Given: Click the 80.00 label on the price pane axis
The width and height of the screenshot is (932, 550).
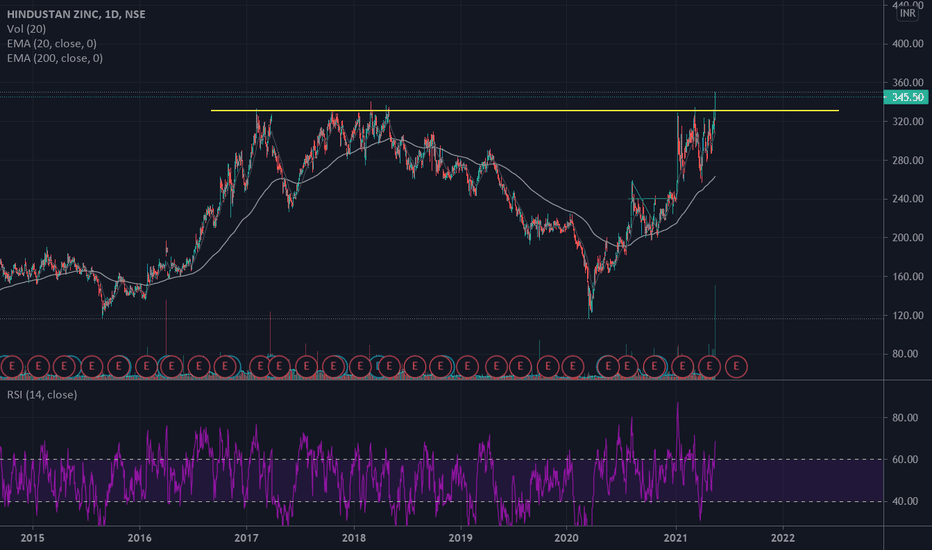Looking at the screenshot, I should [905, 354].
